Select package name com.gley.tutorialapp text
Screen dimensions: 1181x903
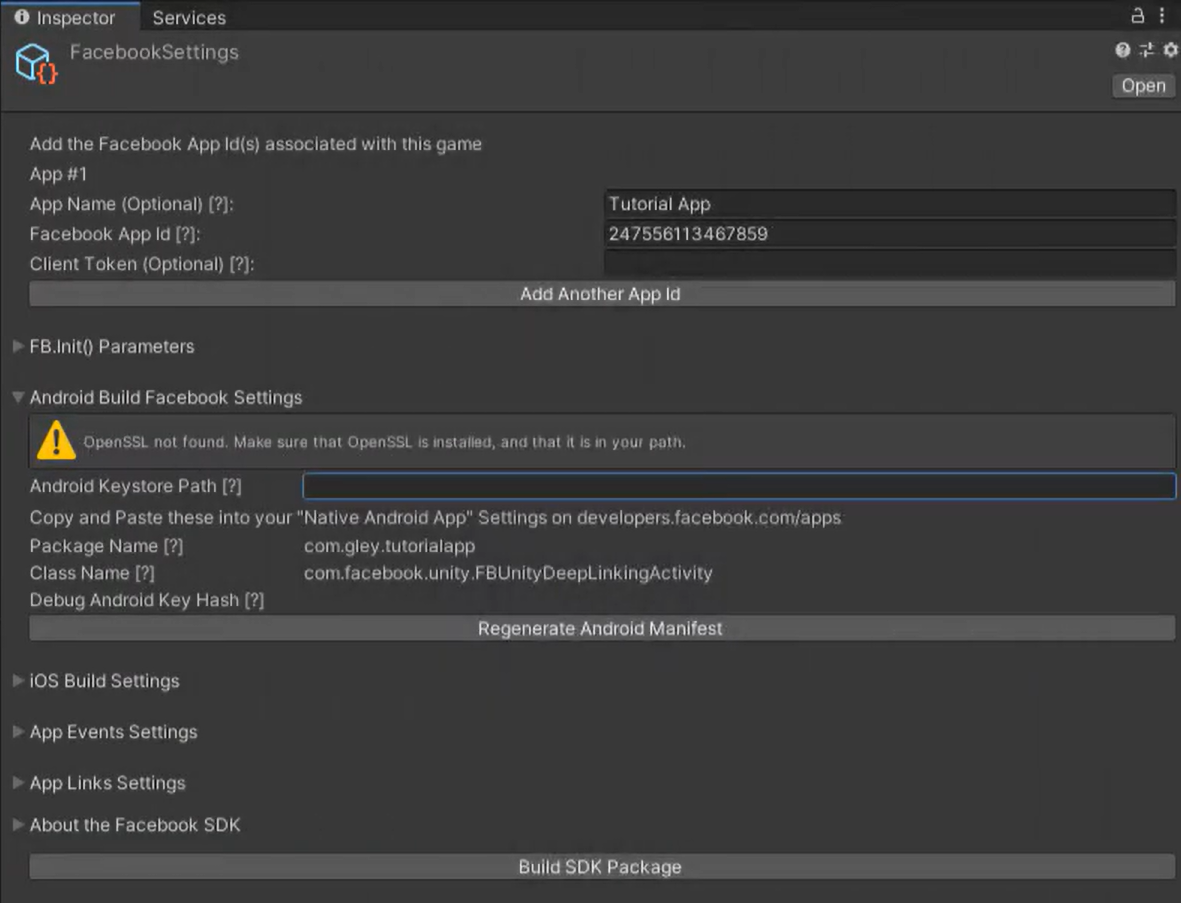[x=389, y=546]
